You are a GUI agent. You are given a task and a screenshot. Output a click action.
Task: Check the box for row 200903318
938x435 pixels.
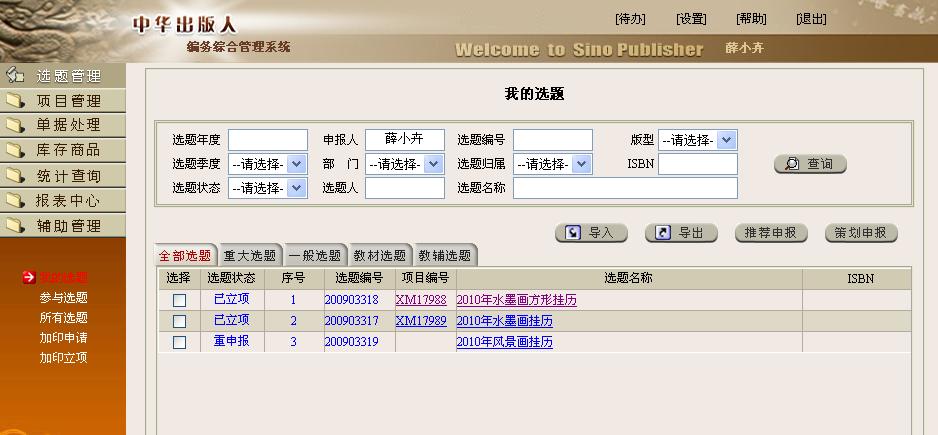[179, 300]
